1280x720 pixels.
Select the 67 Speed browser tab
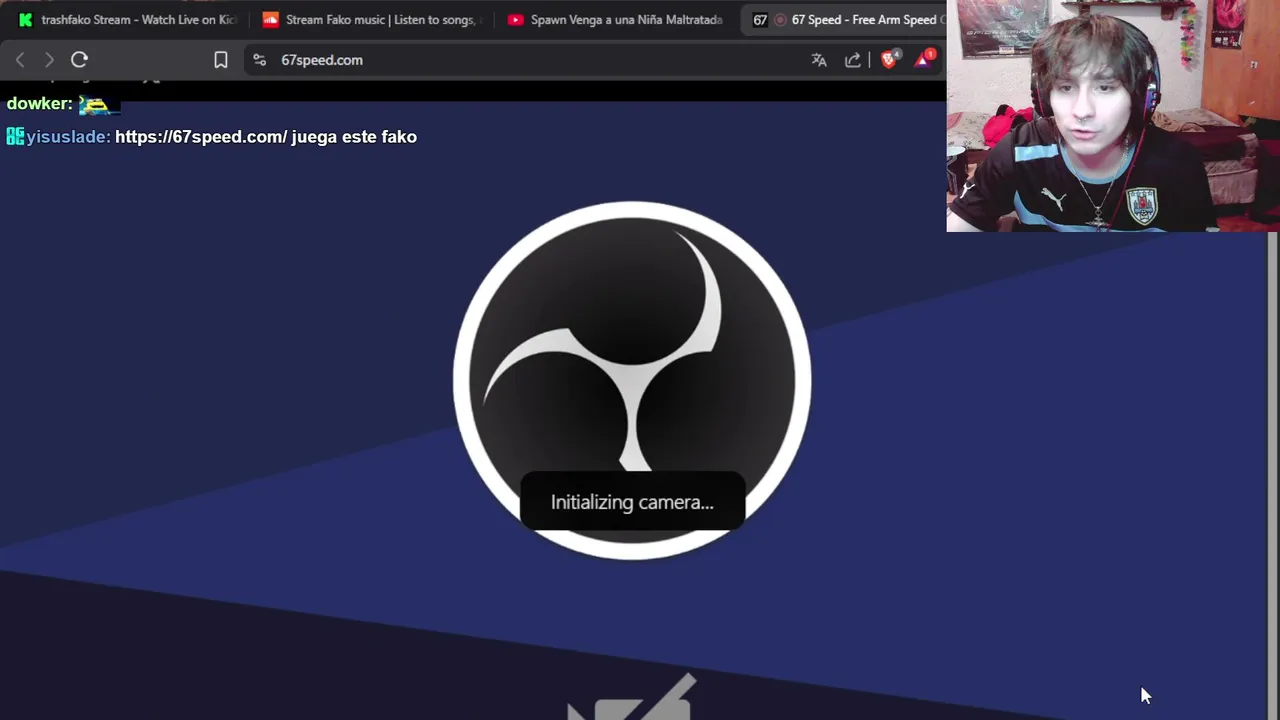point(845,19)
